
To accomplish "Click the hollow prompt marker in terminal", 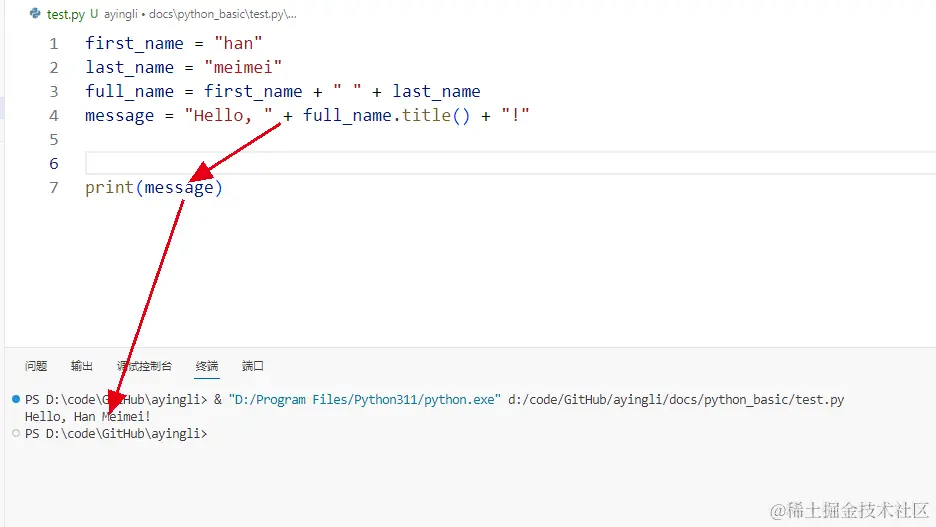I will (x=16, y=433).
